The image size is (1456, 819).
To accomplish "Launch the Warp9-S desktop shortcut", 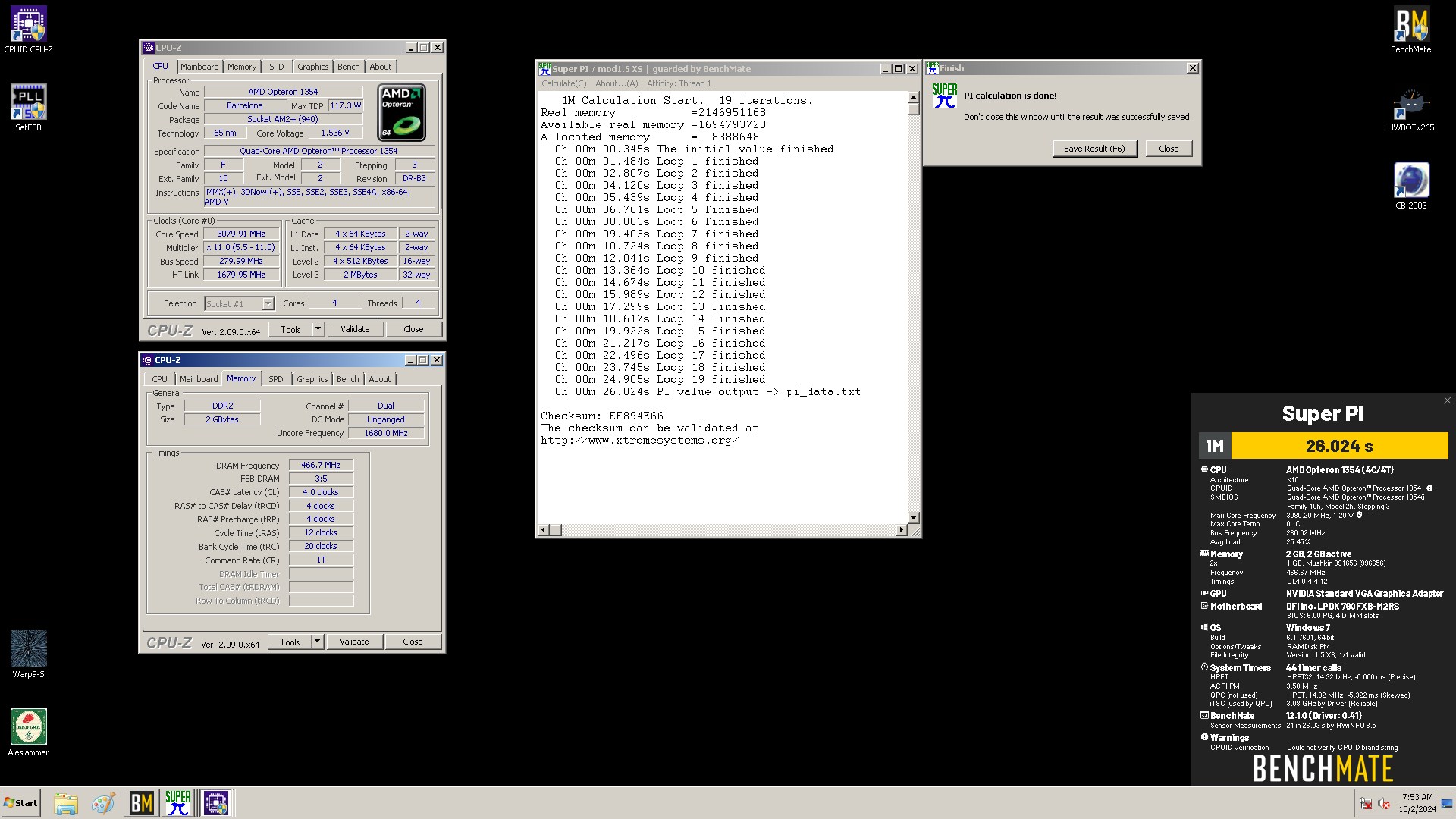I will tap(28, 654).
